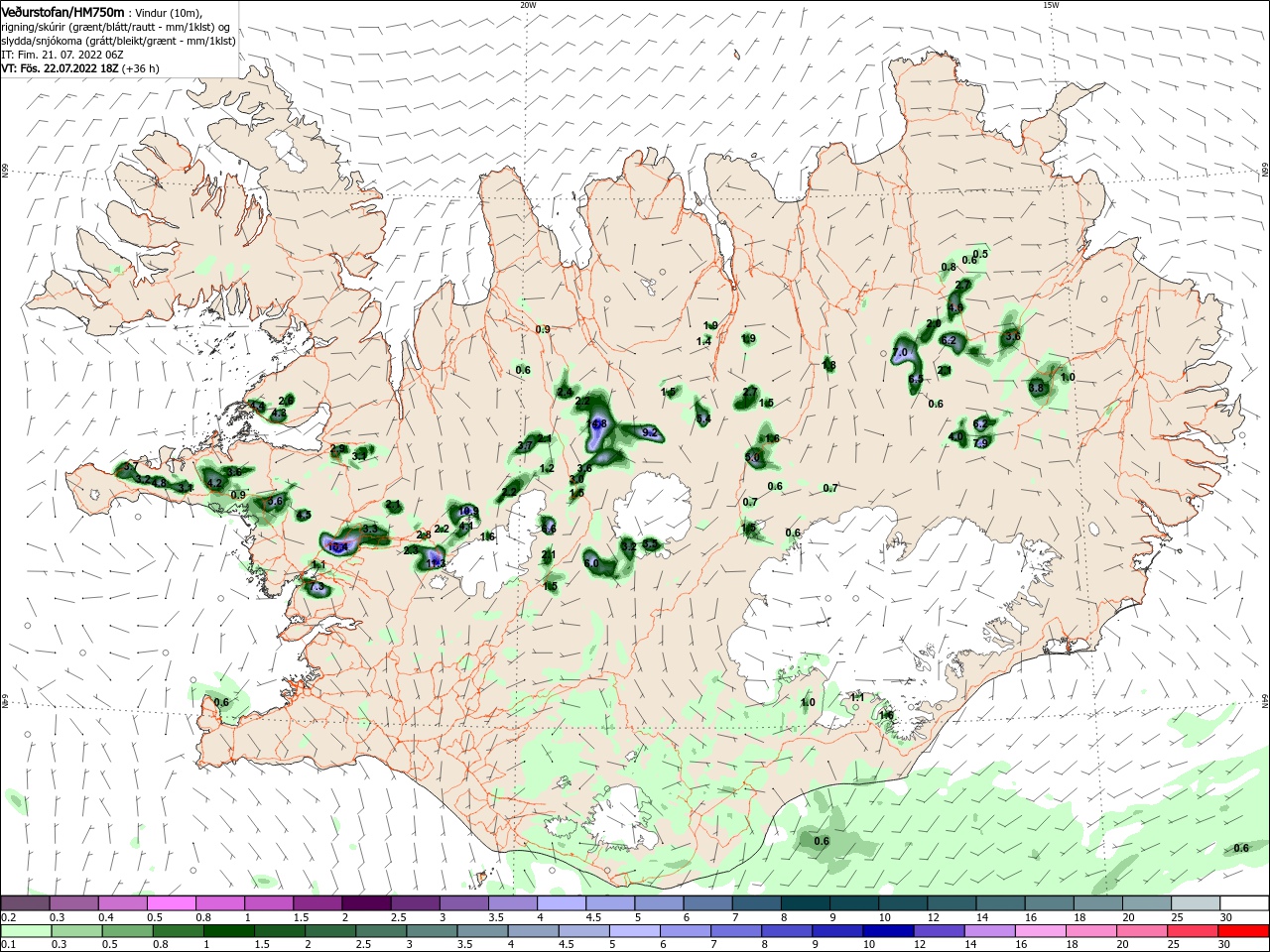Select the 7.0 precipitation value

coord(901,353)
